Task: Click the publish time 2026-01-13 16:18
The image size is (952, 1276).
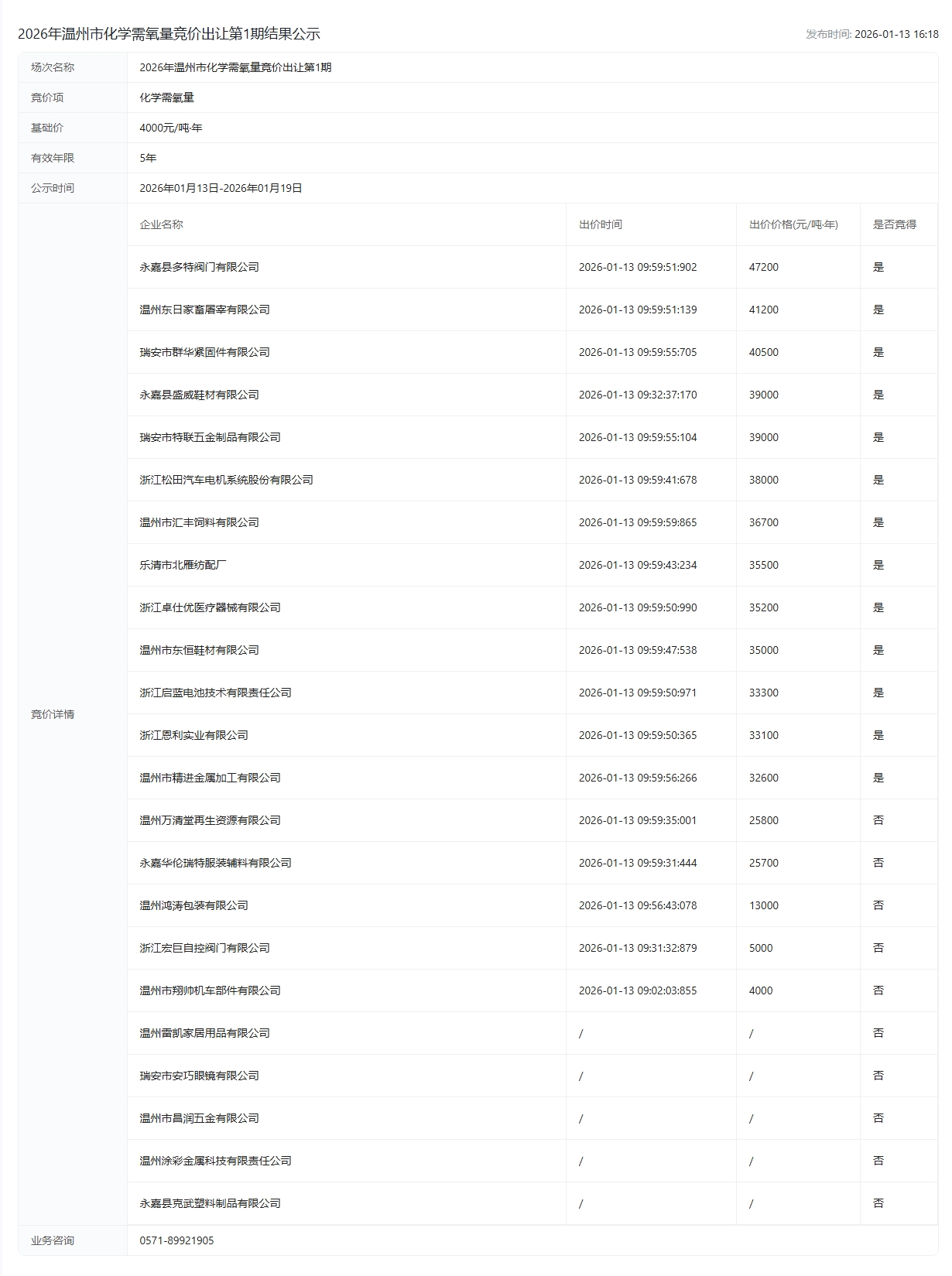Action: tap(895, 34)
